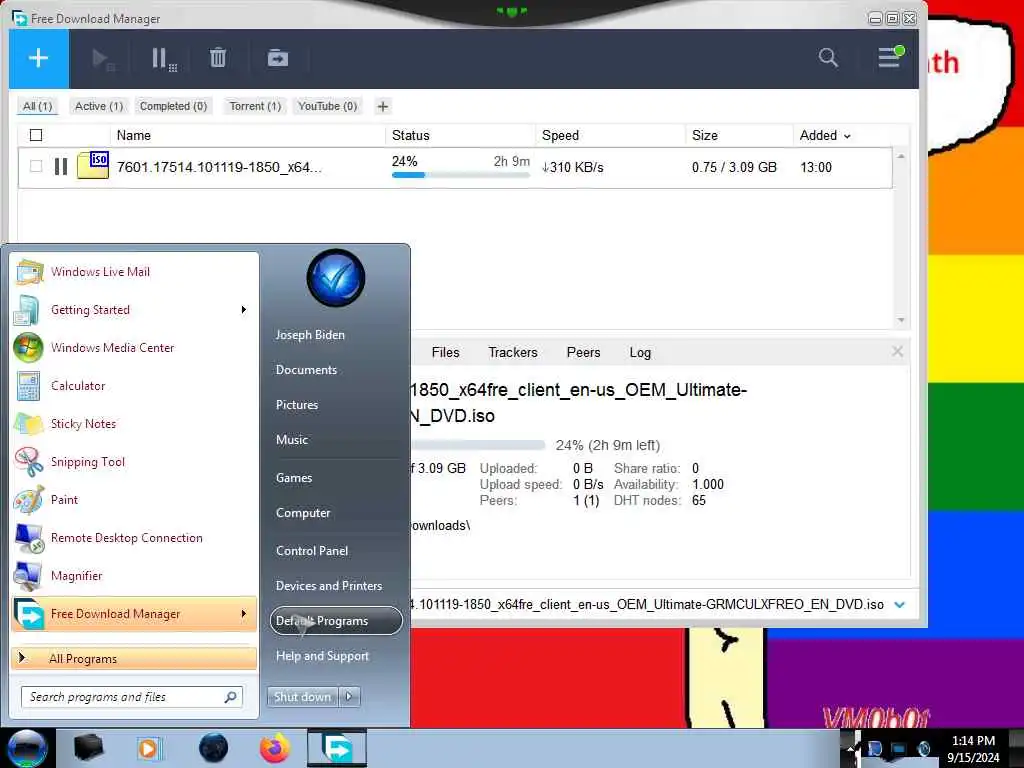Open Devices and Printers
1024x768 pixels.
click(328, 586)
